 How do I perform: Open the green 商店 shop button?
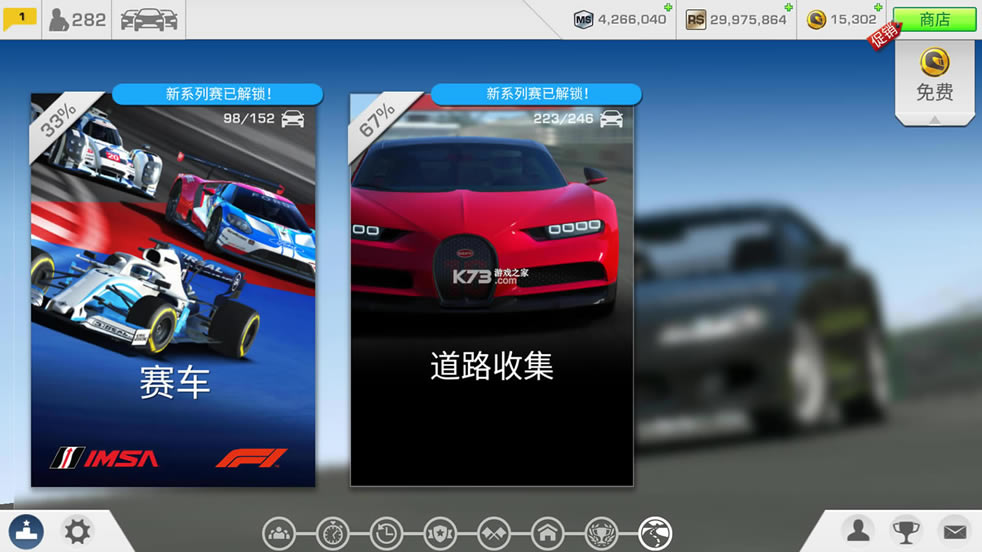[x=934, y=20]
